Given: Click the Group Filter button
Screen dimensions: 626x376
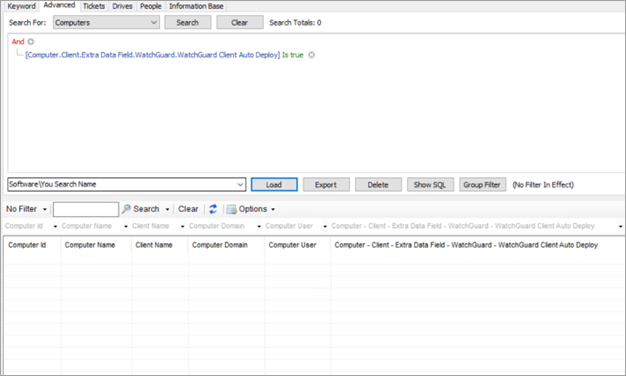Looking at the screenshot, I should (482, 184).
